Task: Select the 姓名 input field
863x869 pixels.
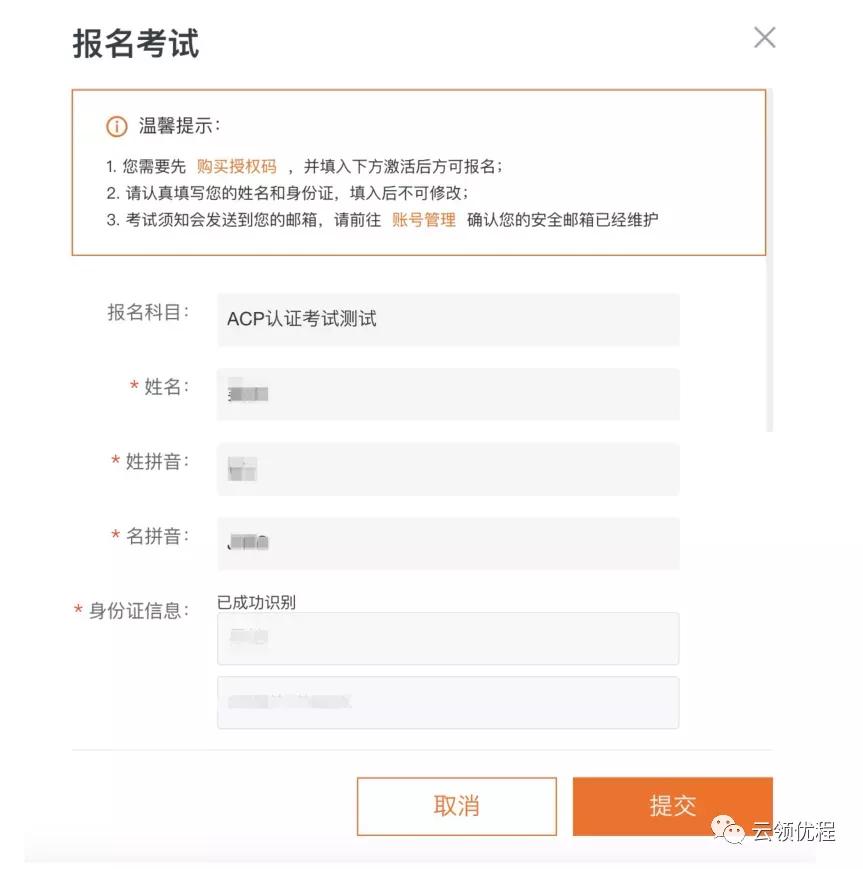Action: pos(447,394)
